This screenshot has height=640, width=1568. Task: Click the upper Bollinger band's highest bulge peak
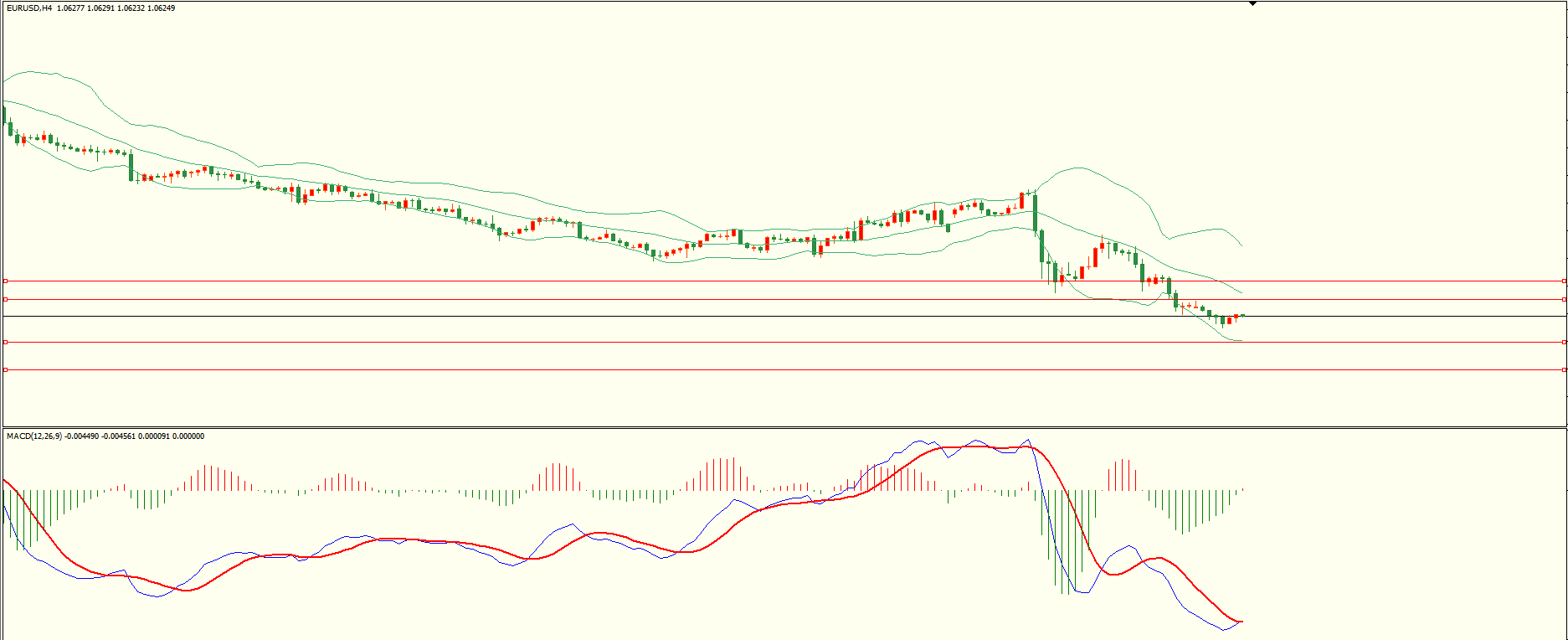click(x=1080, y=168)
